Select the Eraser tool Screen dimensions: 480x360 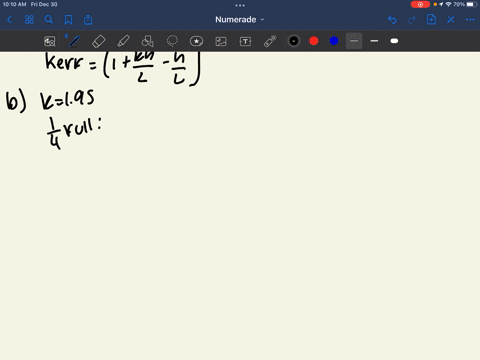pos(99,41)
